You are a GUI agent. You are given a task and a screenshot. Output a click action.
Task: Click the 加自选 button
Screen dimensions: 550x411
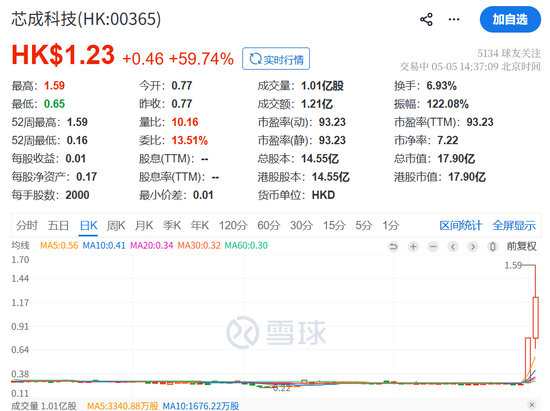pyautogui.click(x=510, y=19)
